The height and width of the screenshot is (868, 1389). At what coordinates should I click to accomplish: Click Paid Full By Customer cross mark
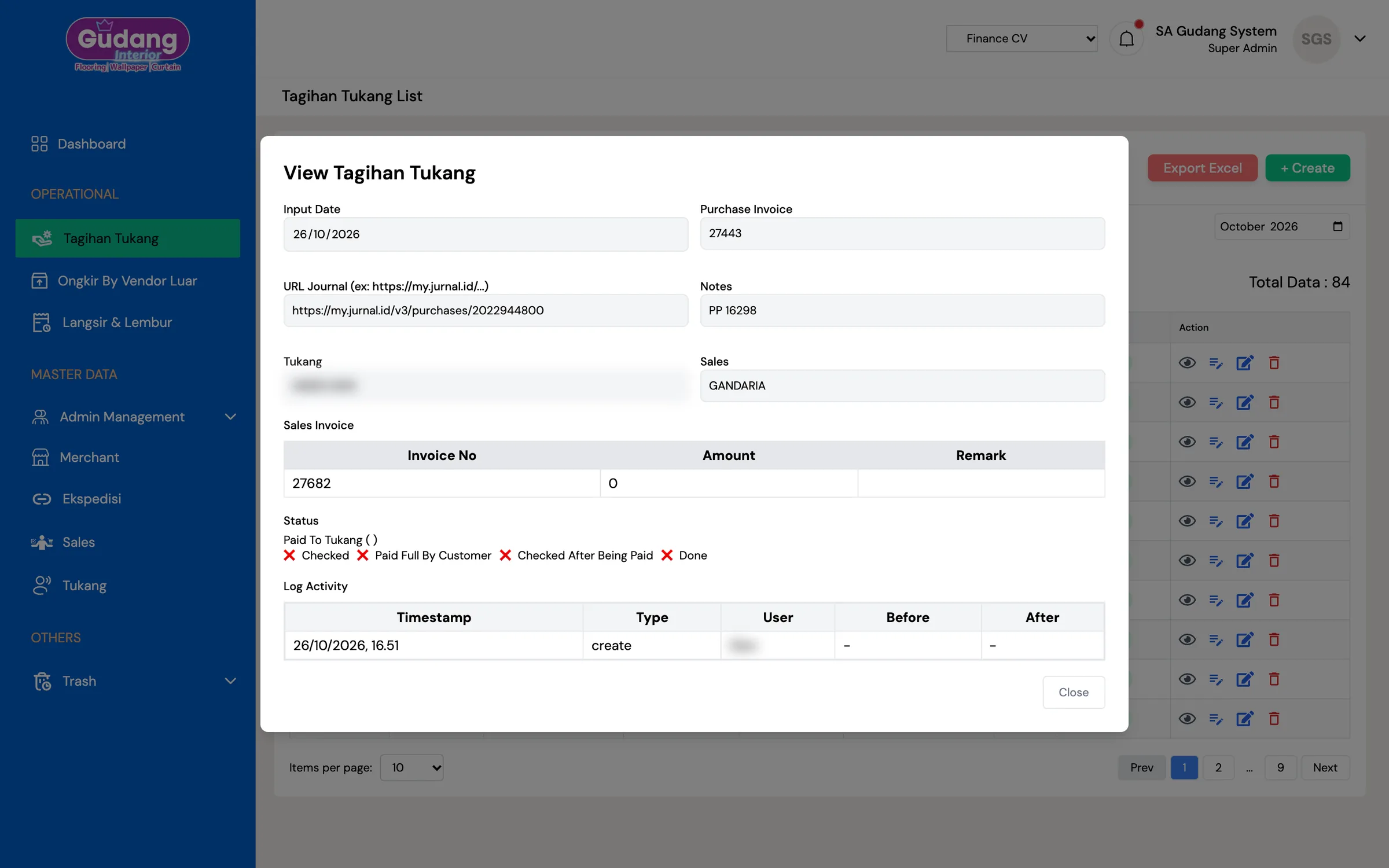pyautogui.click(x=363, y=556)
